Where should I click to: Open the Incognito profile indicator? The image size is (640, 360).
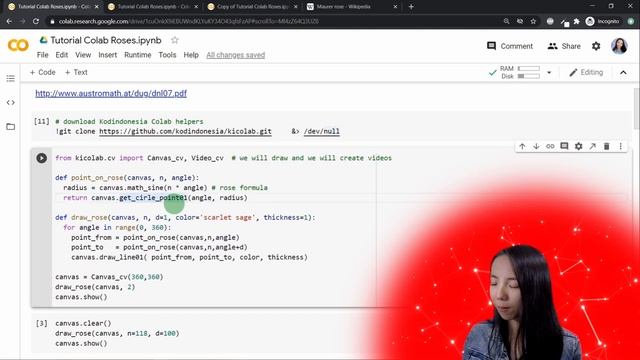click(x=602, y=21)
